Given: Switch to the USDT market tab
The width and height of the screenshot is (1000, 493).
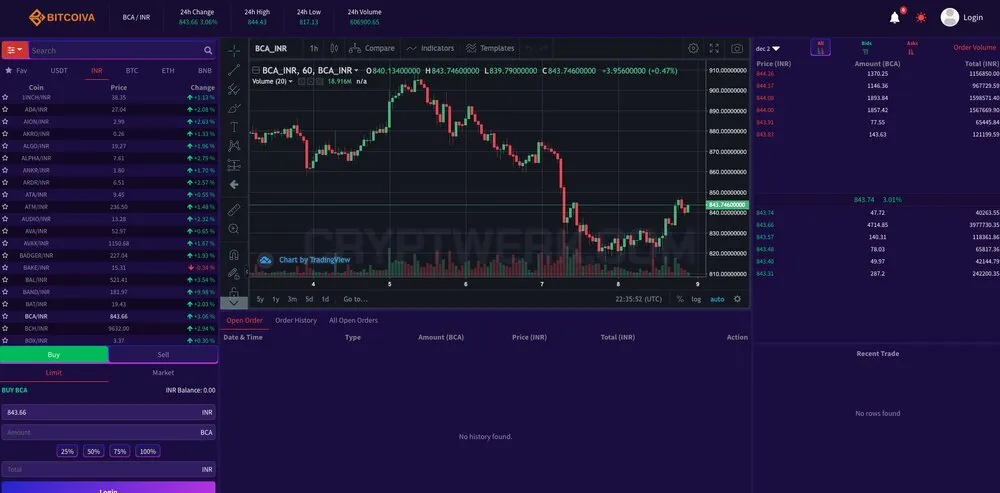Looking at the screenshot, I should pos(59,71).
